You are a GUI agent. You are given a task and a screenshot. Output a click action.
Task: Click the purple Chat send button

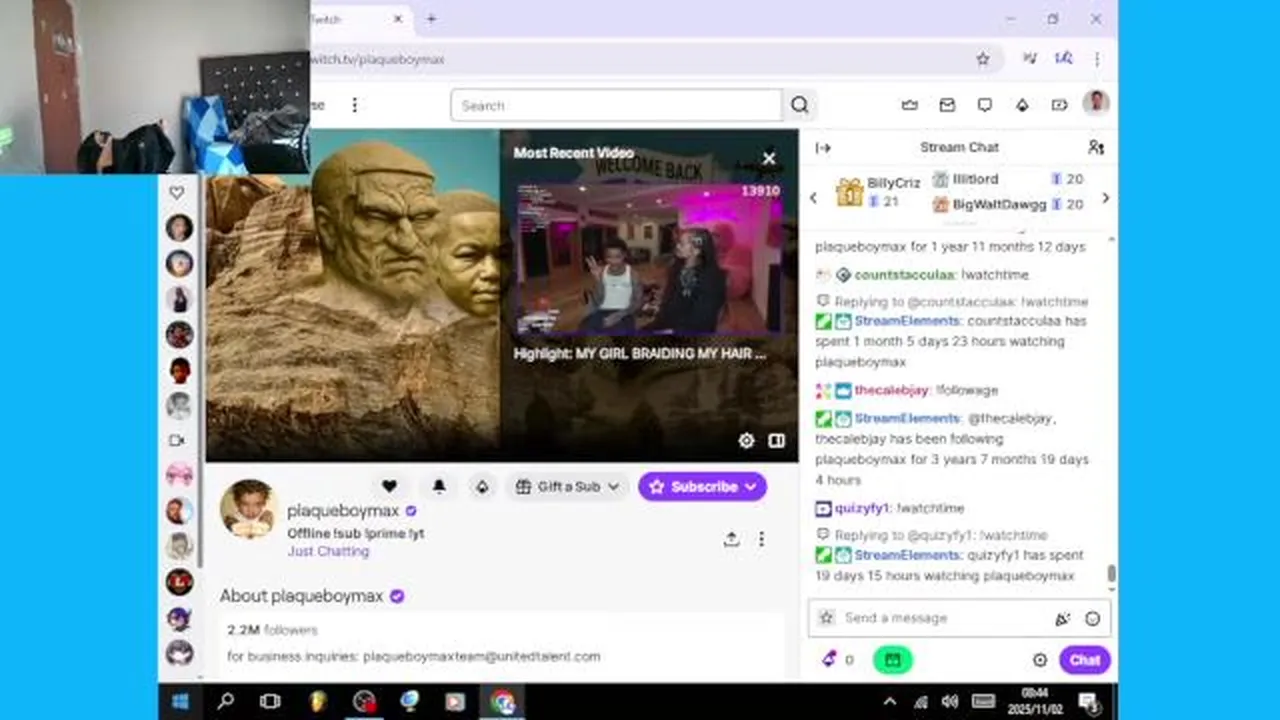pos(1085,660)
